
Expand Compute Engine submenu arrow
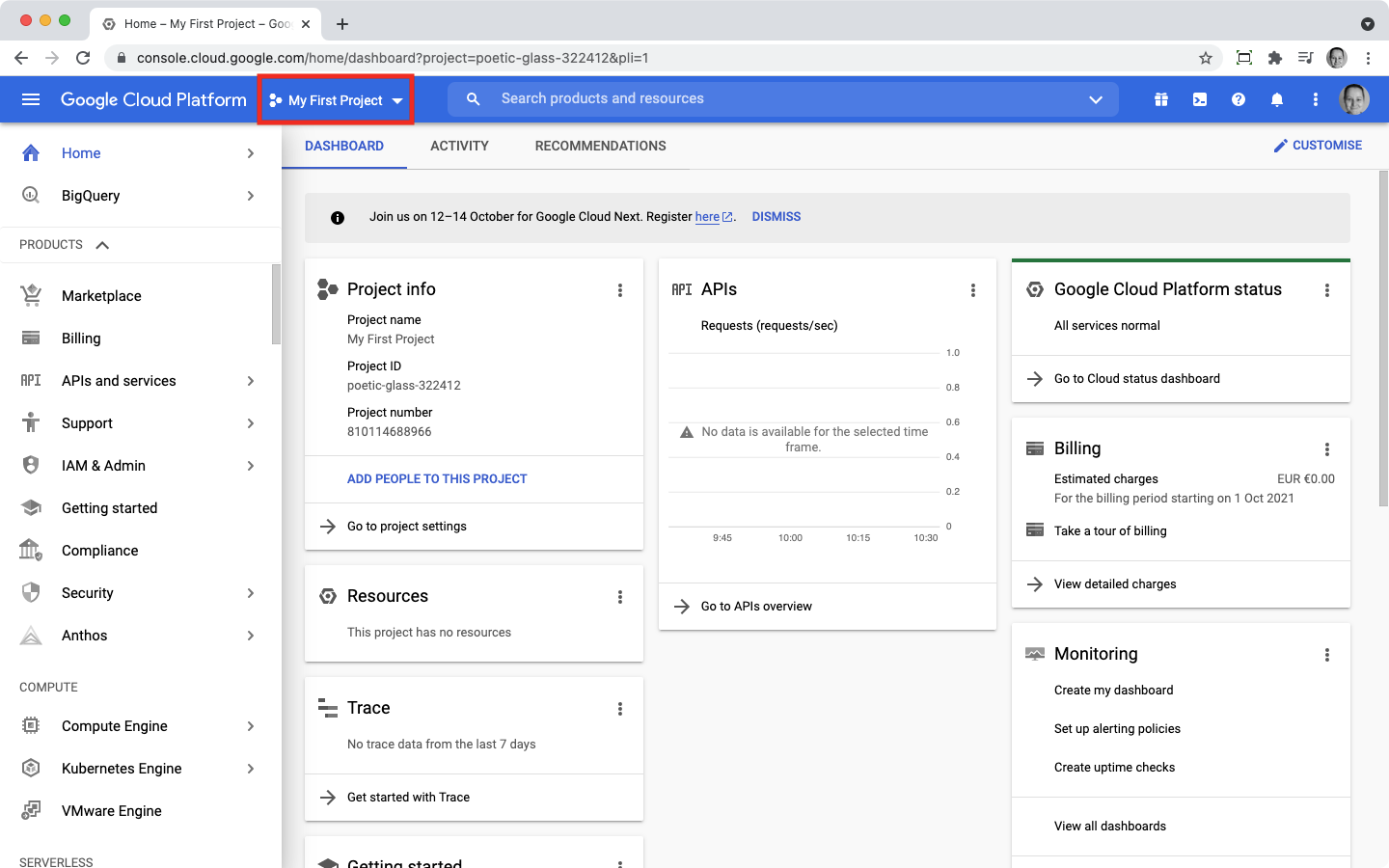tap(251, 726)
